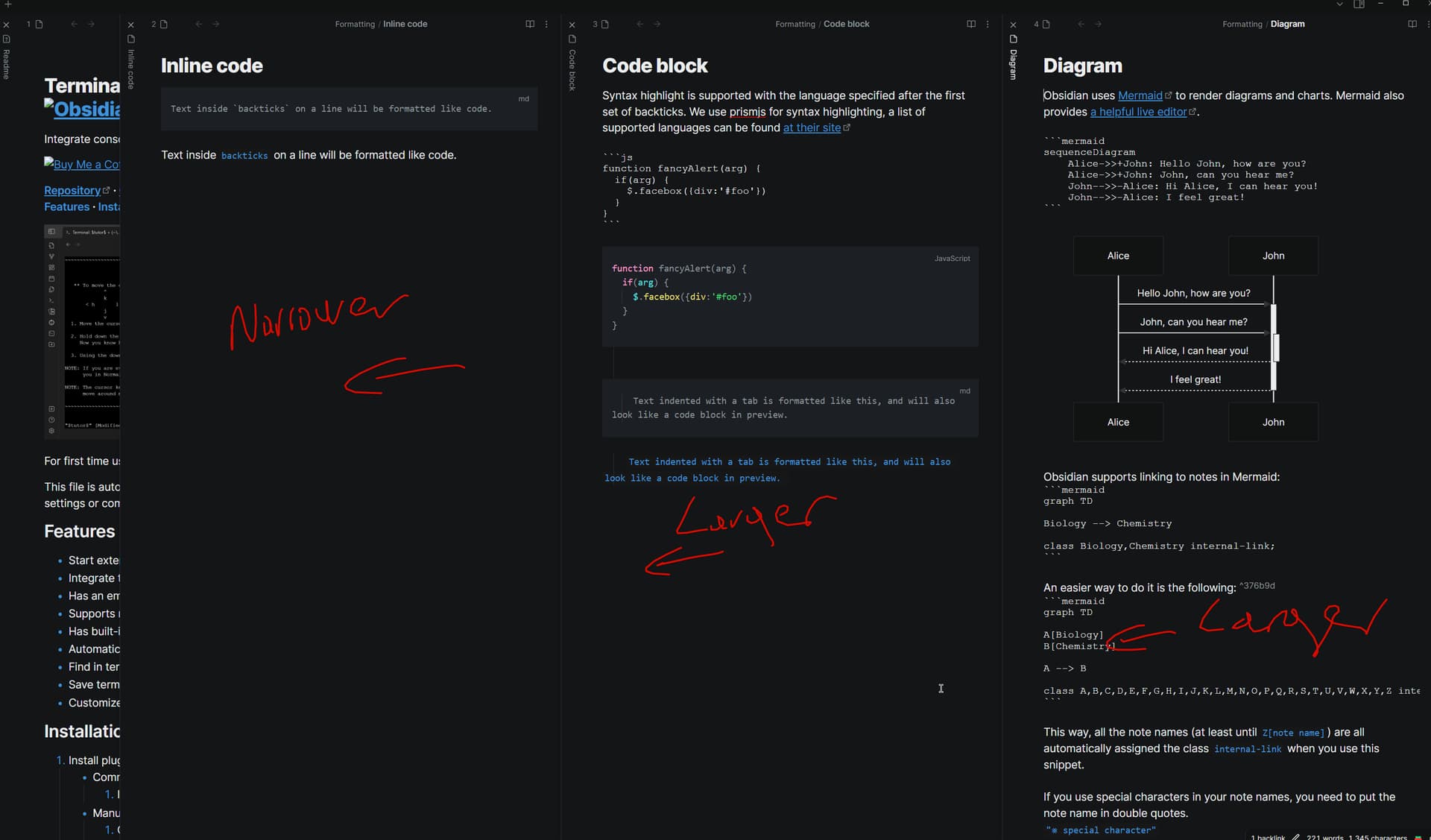Toggle reading view for Code block note

(971, 24)
